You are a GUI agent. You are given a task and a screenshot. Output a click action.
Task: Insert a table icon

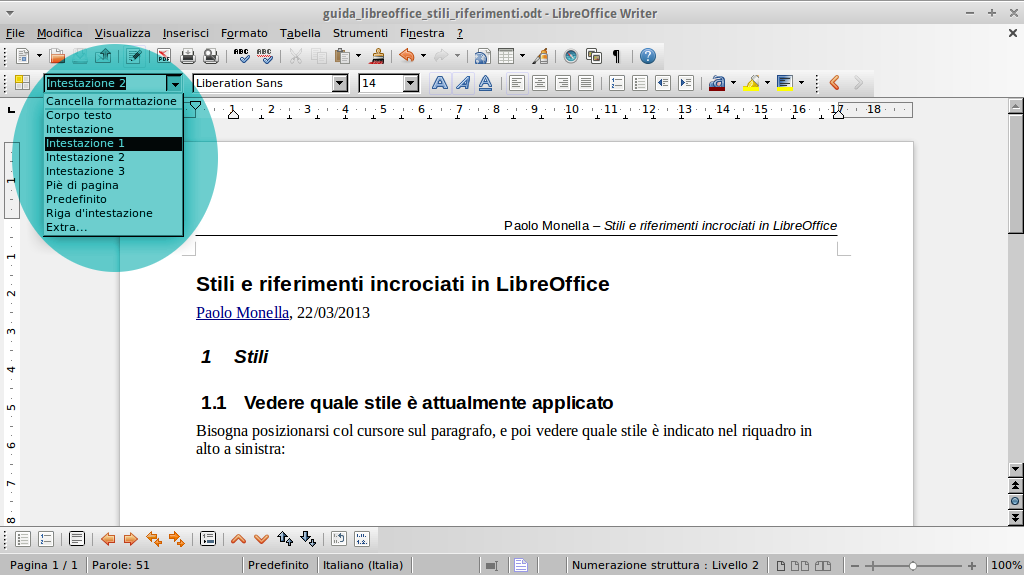pyautogui.click(x=506, y=56)
